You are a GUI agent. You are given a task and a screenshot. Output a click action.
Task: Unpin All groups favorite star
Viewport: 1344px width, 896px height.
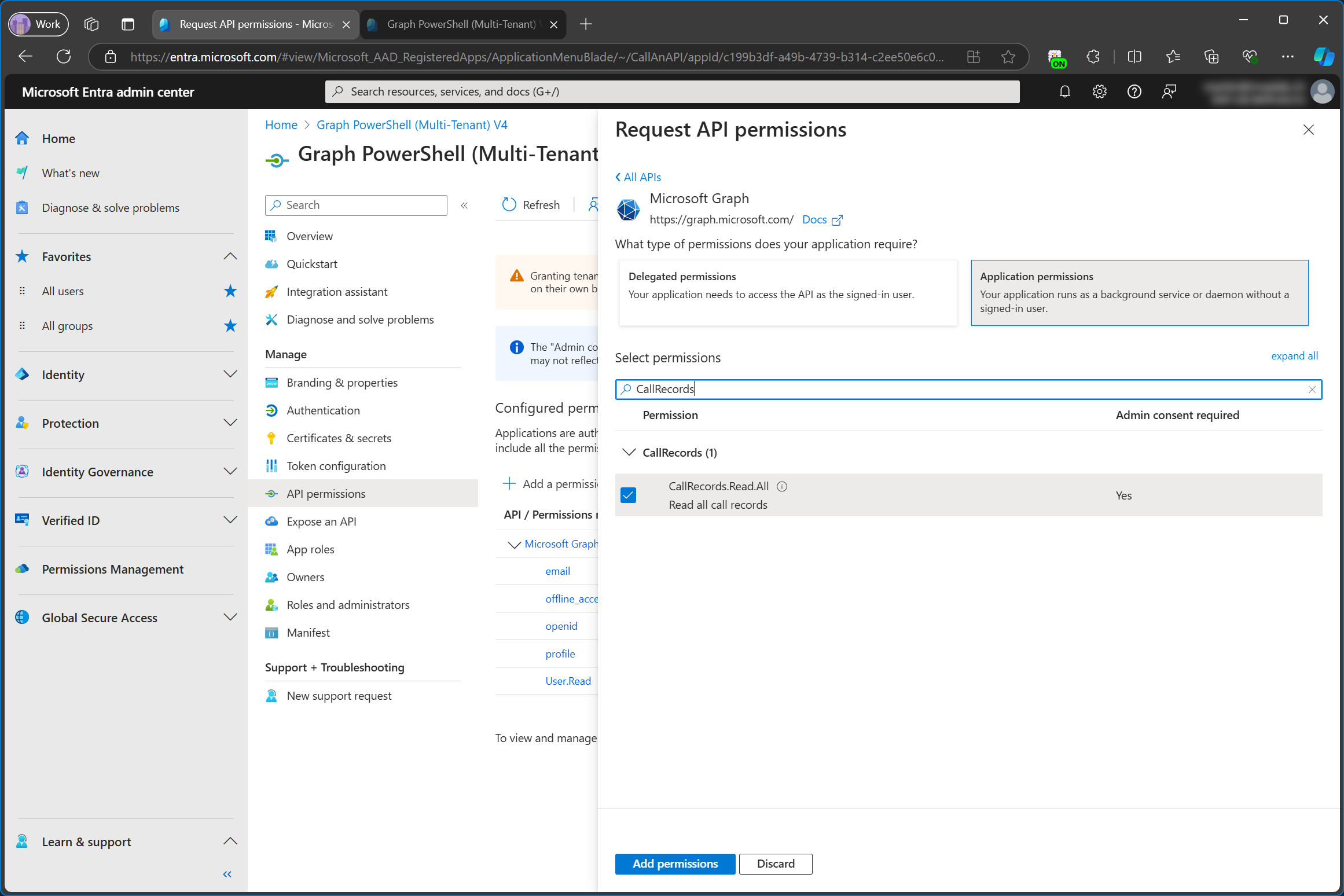click(x=230, y=325)
